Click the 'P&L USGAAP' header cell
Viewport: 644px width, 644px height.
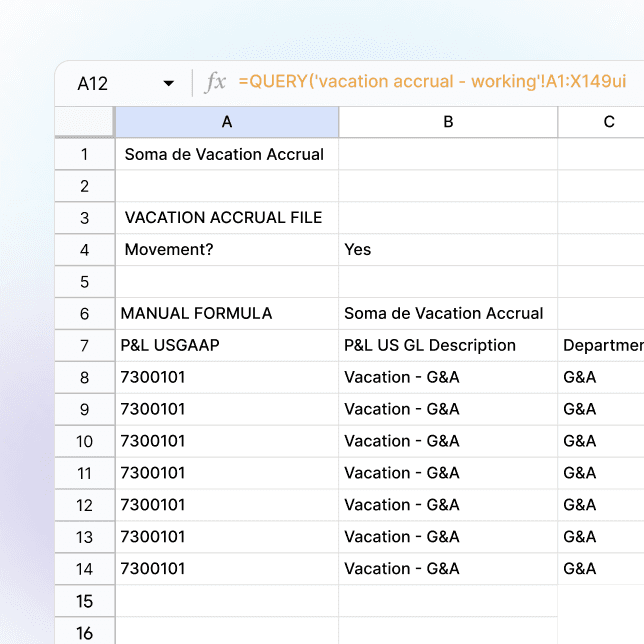point(227,345)
